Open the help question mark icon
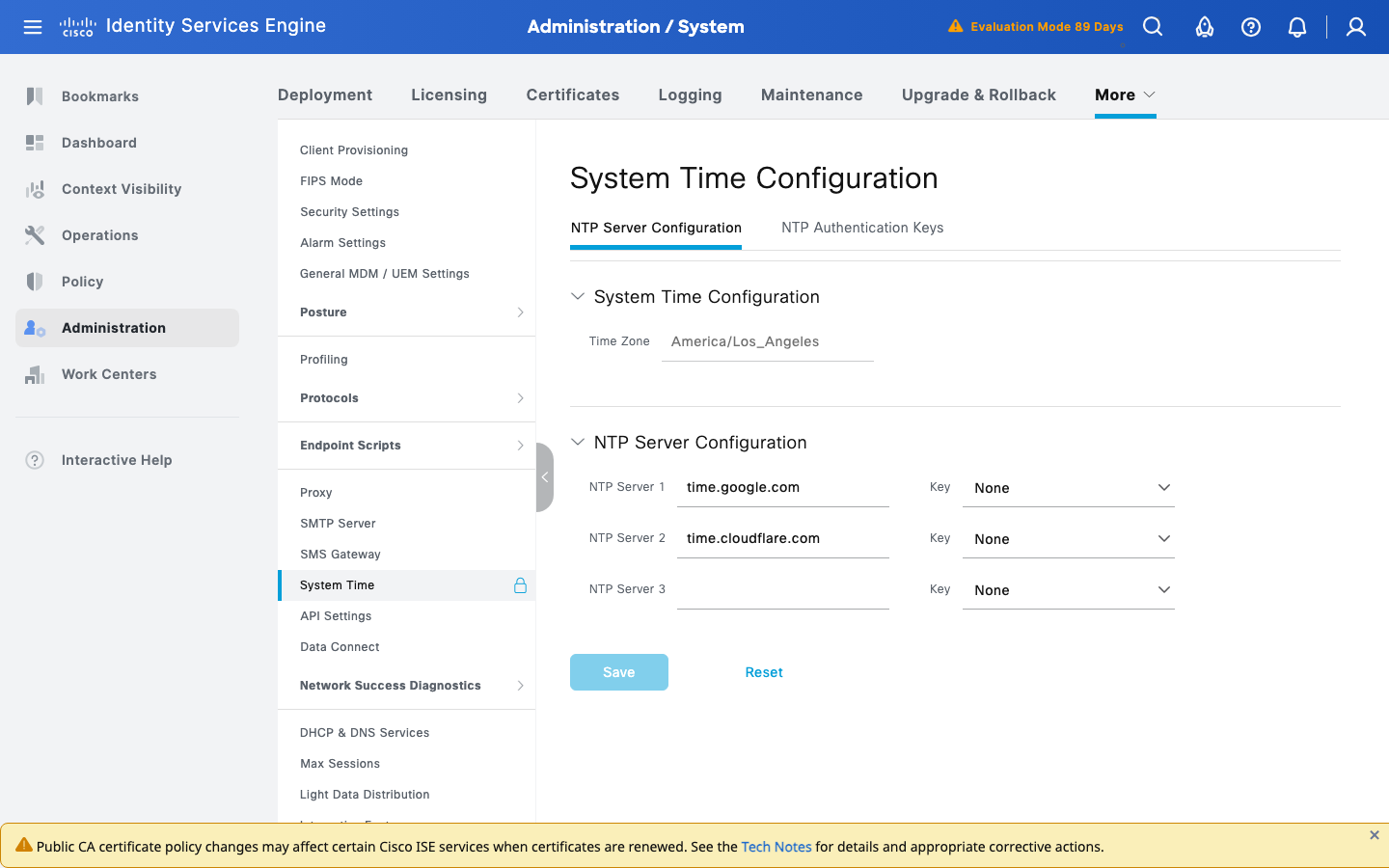This screenshot has width=1389, height=868. pos(1251,27)
